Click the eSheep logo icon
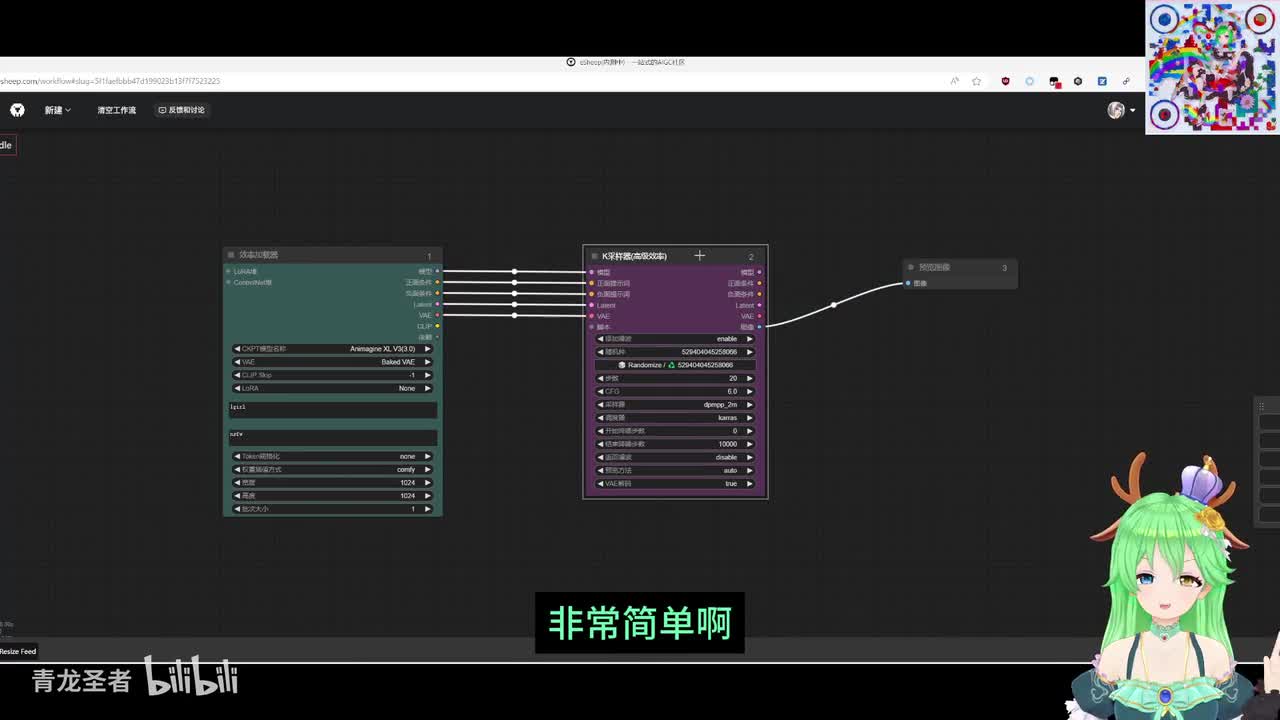 coord(17,110)
